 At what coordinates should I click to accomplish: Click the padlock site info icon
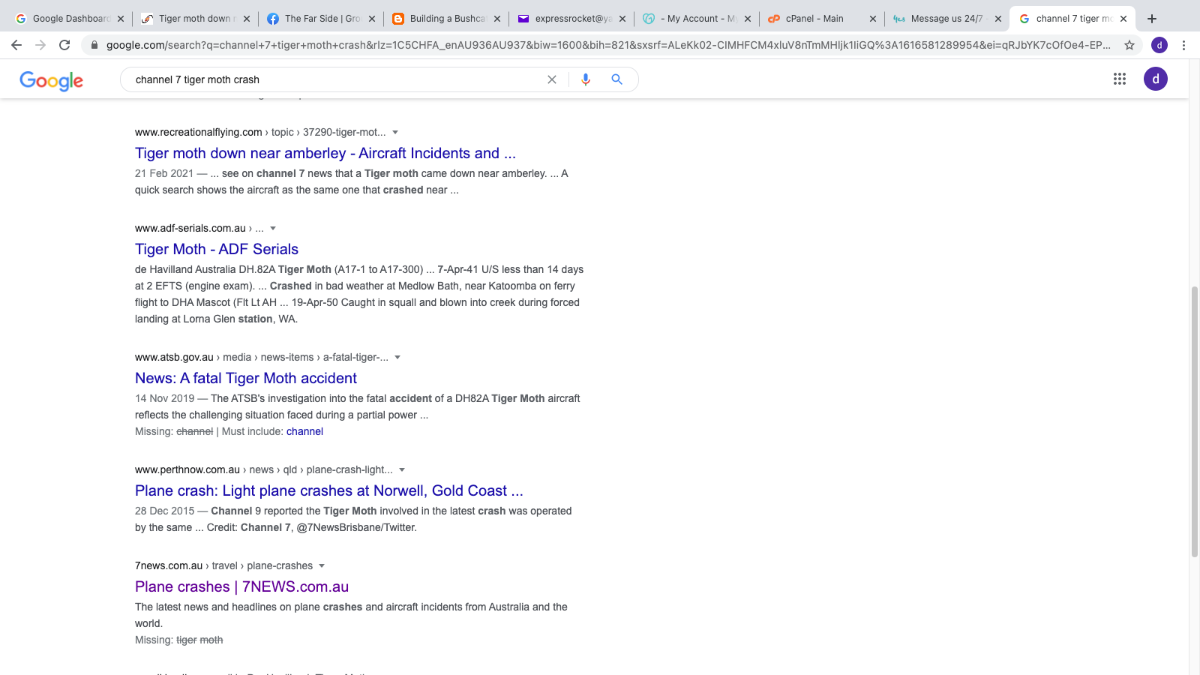(94, 45)
